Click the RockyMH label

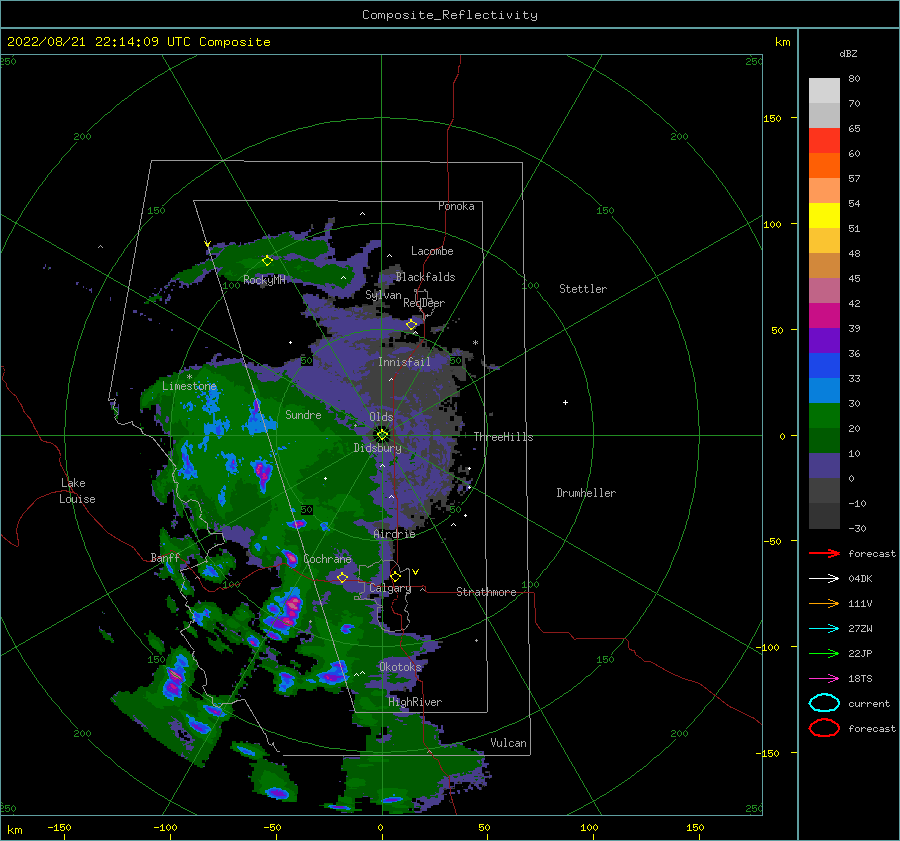pos(264,280)
